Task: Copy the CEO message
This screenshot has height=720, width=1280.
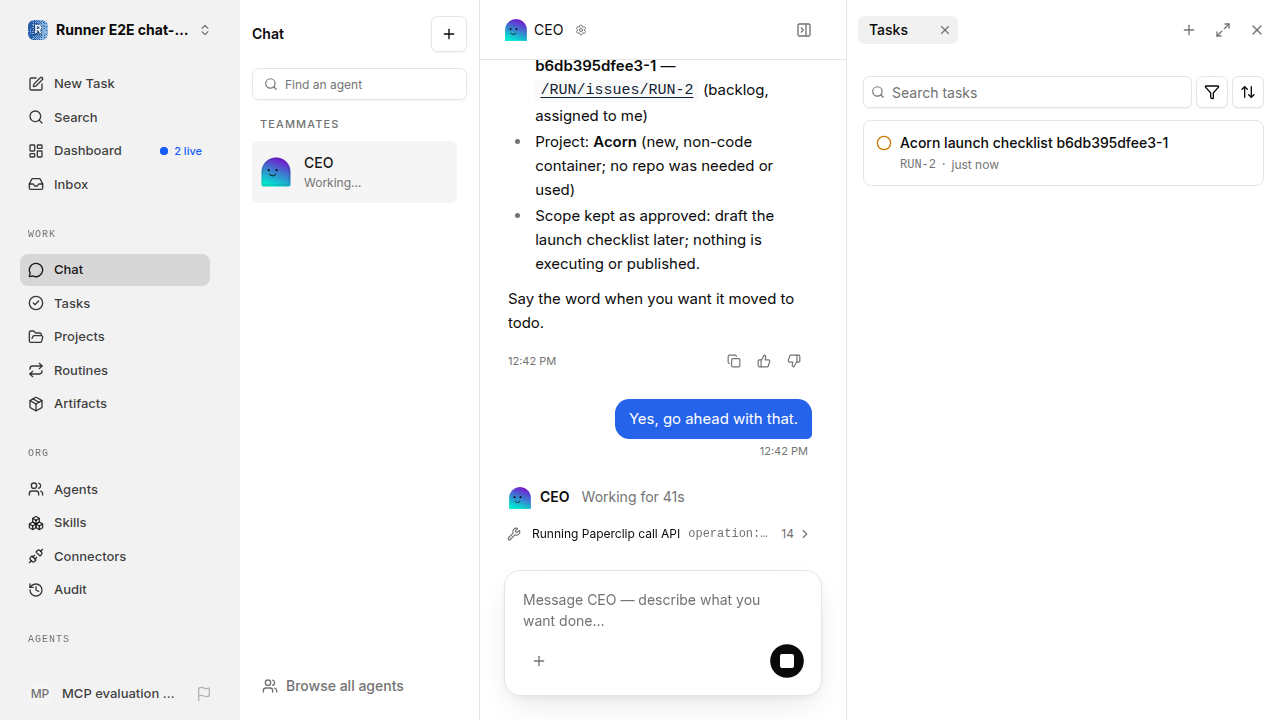Action: point(734,361)
